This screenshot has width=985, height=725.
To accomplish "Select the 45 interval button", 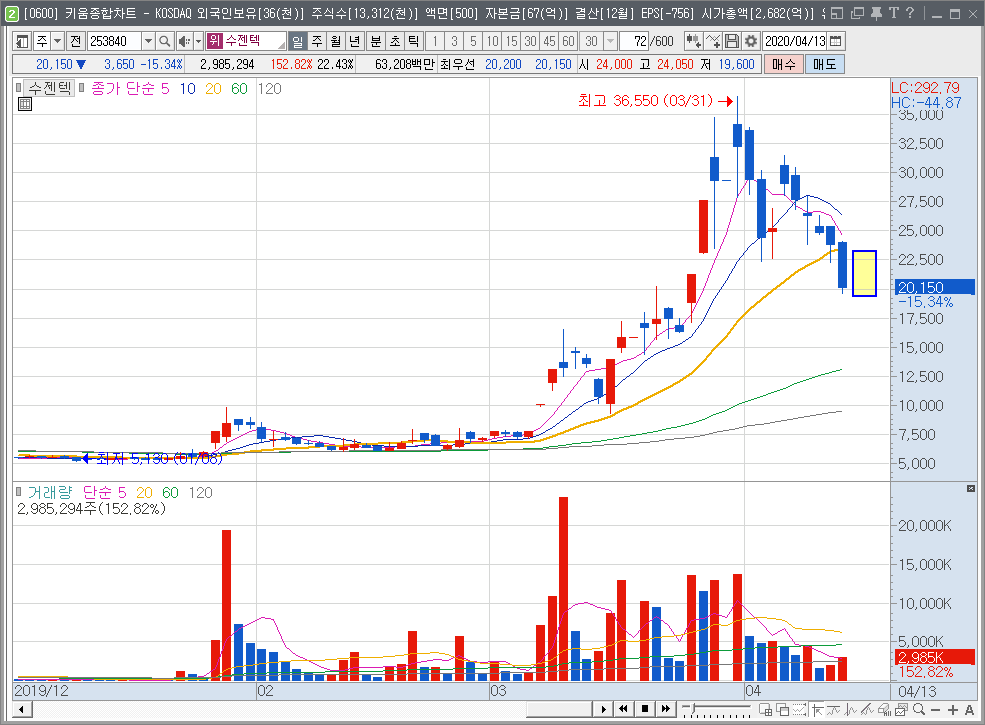I will pos(550,41).
